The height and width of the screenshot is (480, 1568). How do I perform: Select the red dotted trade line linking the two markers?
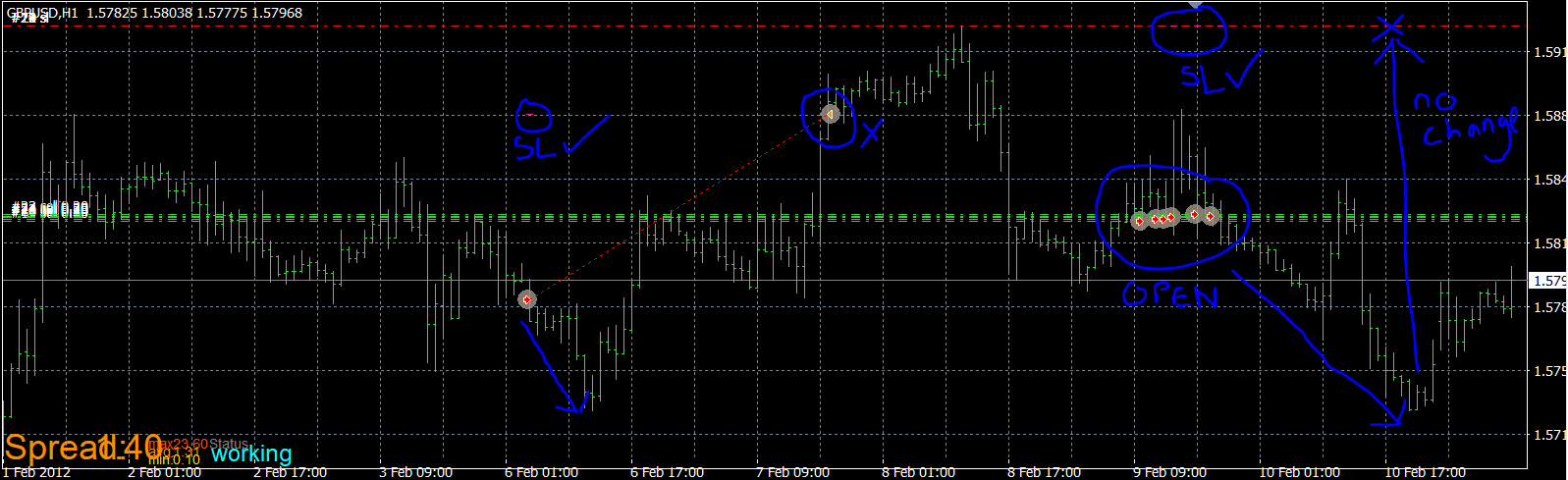678,207
